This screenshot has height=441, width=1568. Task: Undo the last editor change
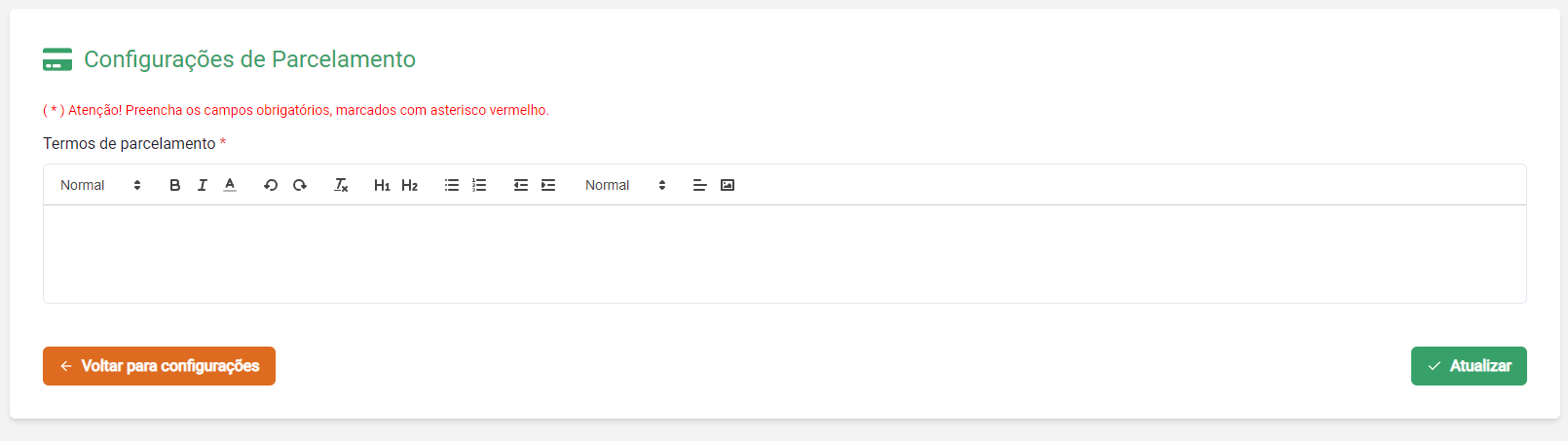pyautogui.click(x=271, y=185)
